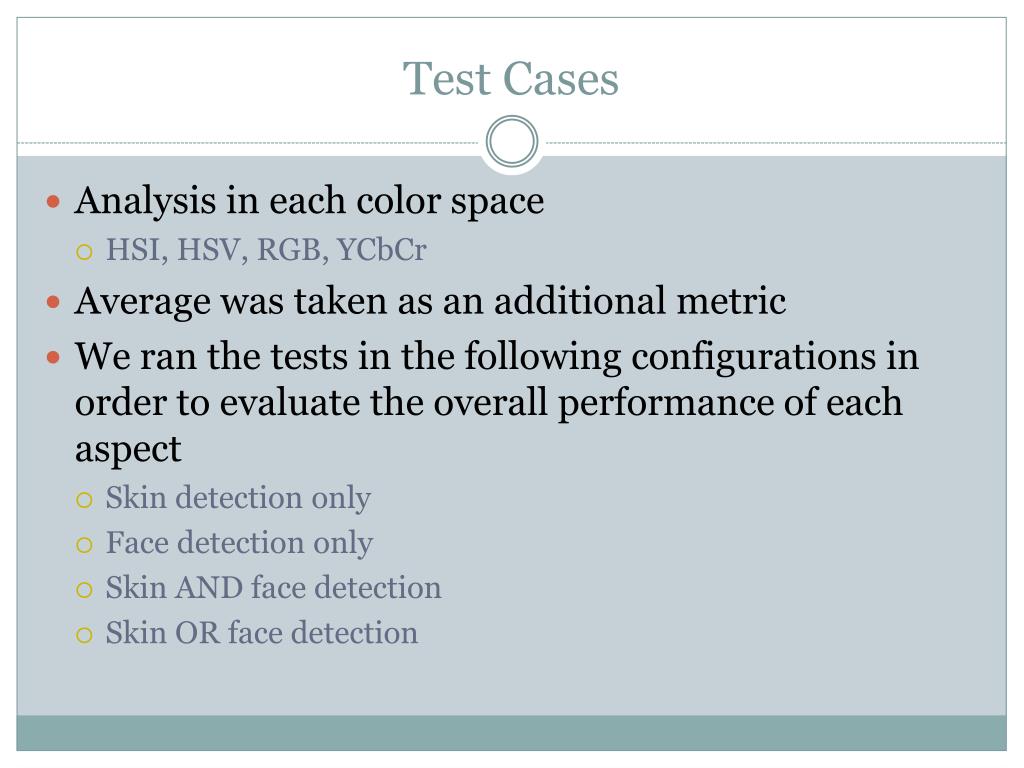
Task: Click the orange bullet beside "Average was taken"
Action: tap(54, 302)
